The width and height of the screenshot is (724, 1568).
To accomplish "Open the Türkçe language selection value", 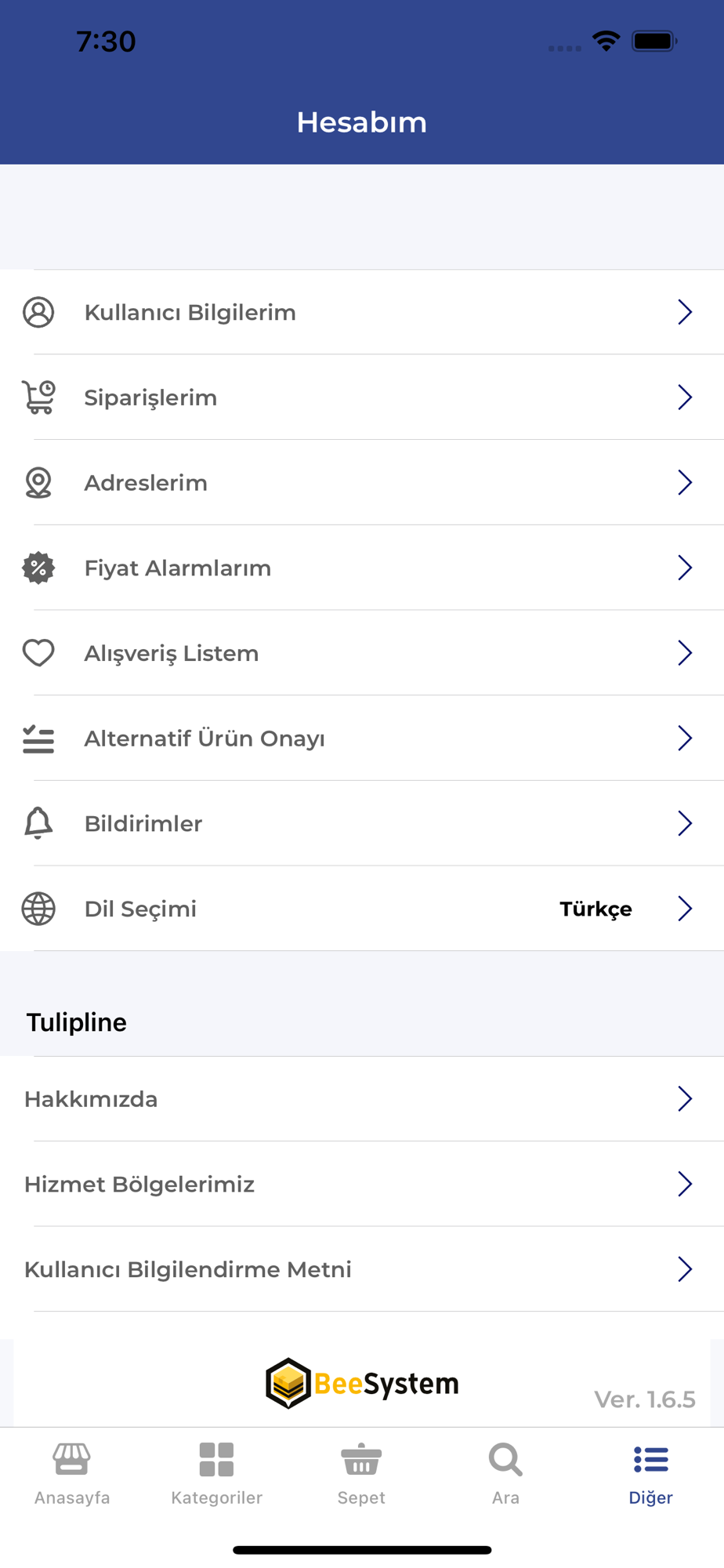I will [x=595, y=909].
